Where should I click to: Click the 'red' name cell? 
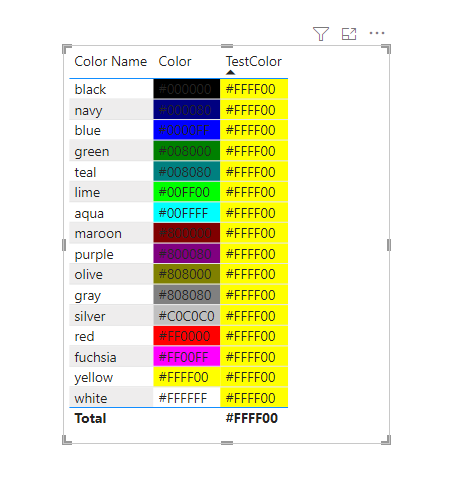coord(111,336)
